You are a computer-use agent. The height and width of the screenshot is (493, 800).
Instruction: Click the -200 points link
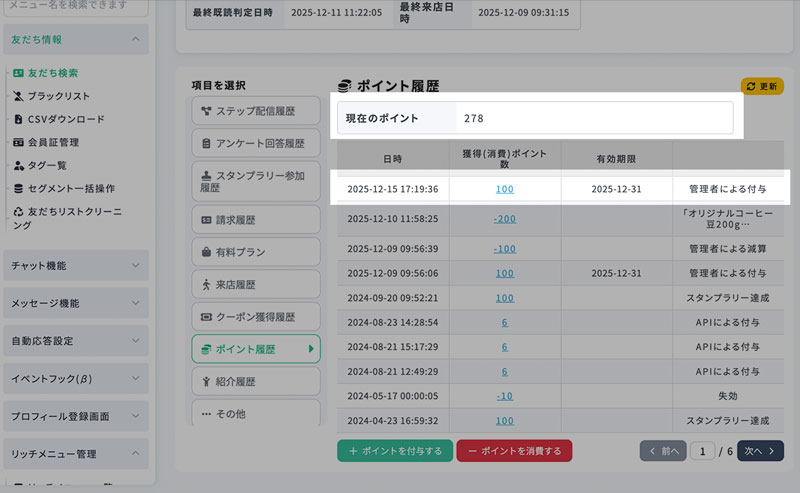pyautogui.click(x=504, y=218)
